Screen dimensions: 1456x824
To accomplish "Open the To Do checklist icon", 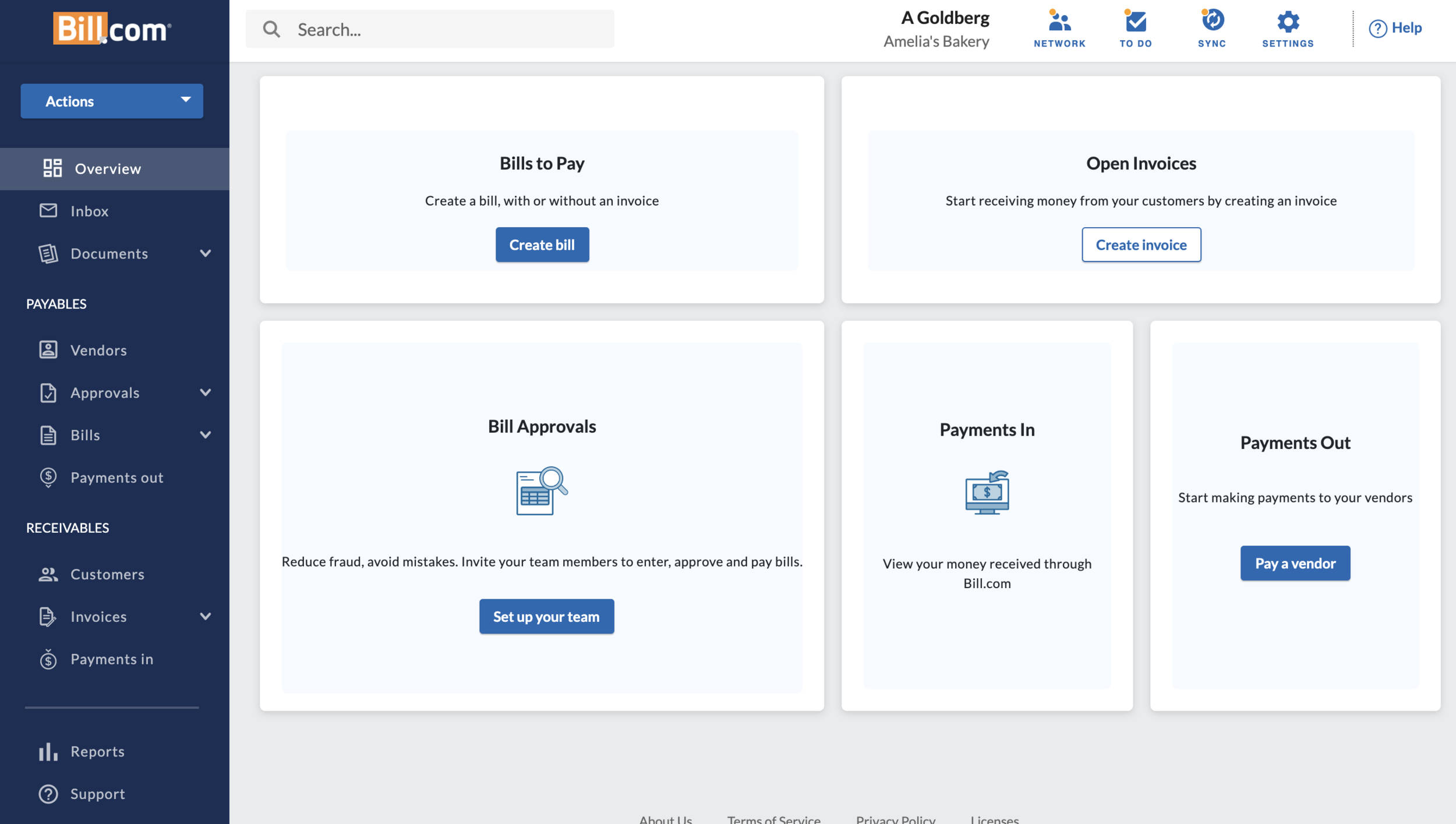I will tap(1136, 21).
